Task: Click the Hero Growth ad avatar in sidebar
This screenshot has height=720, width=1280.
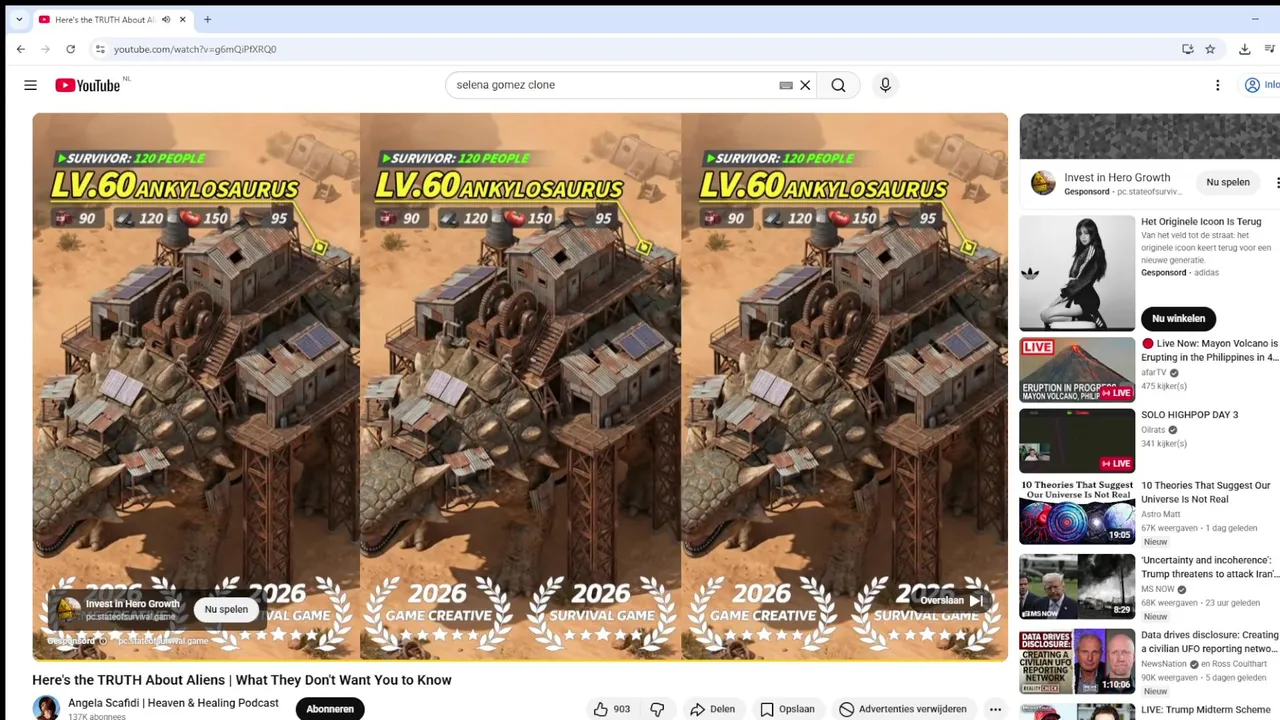Action: point(1043,183)
